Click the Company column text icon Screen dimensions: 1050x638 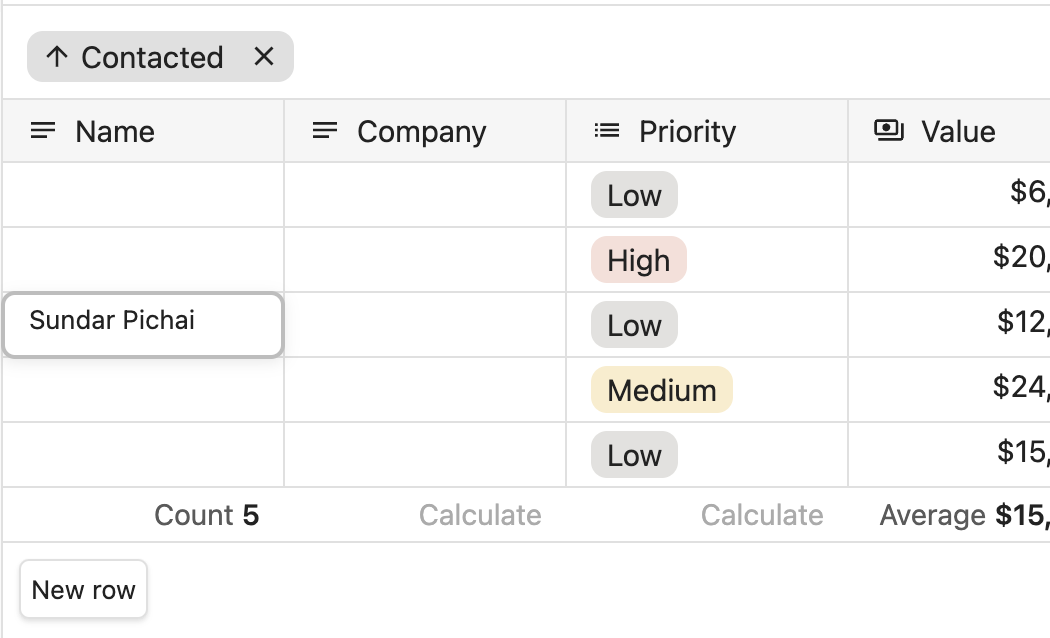tap(325, 131)
